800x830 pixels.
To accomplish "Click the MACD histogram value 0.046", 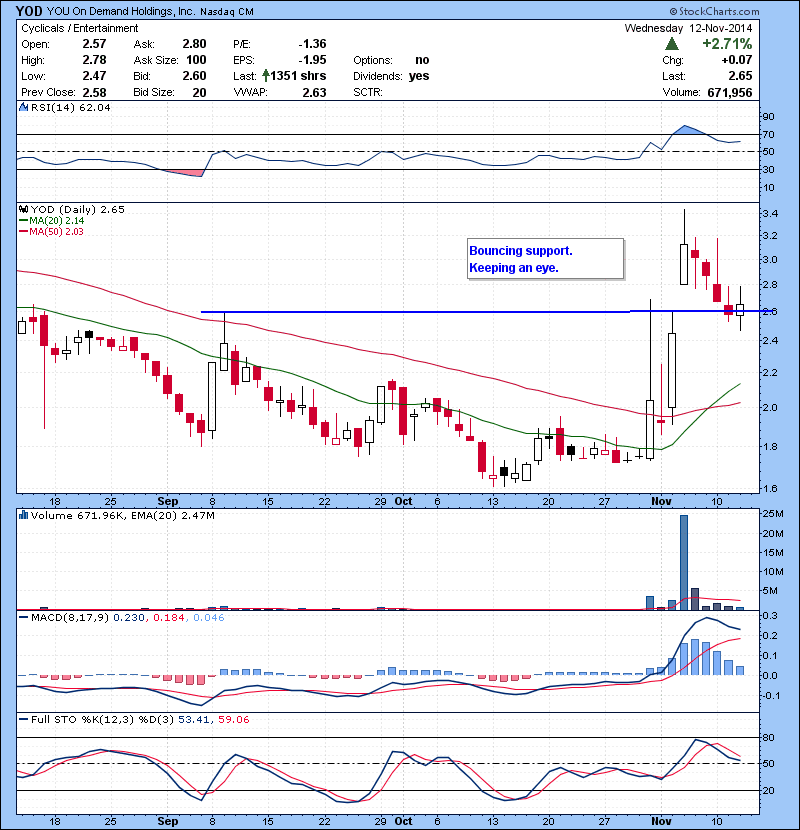I will coord(209,618).
